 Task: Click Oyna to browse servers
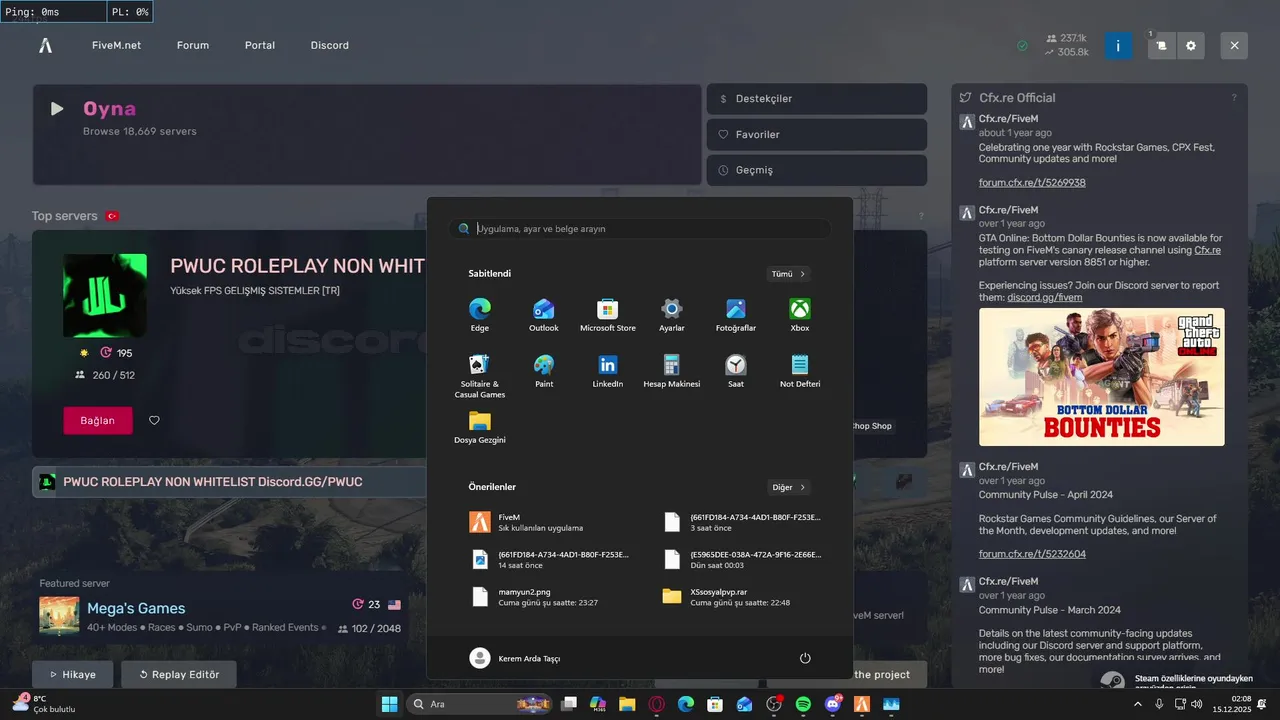tap(366, 134)
